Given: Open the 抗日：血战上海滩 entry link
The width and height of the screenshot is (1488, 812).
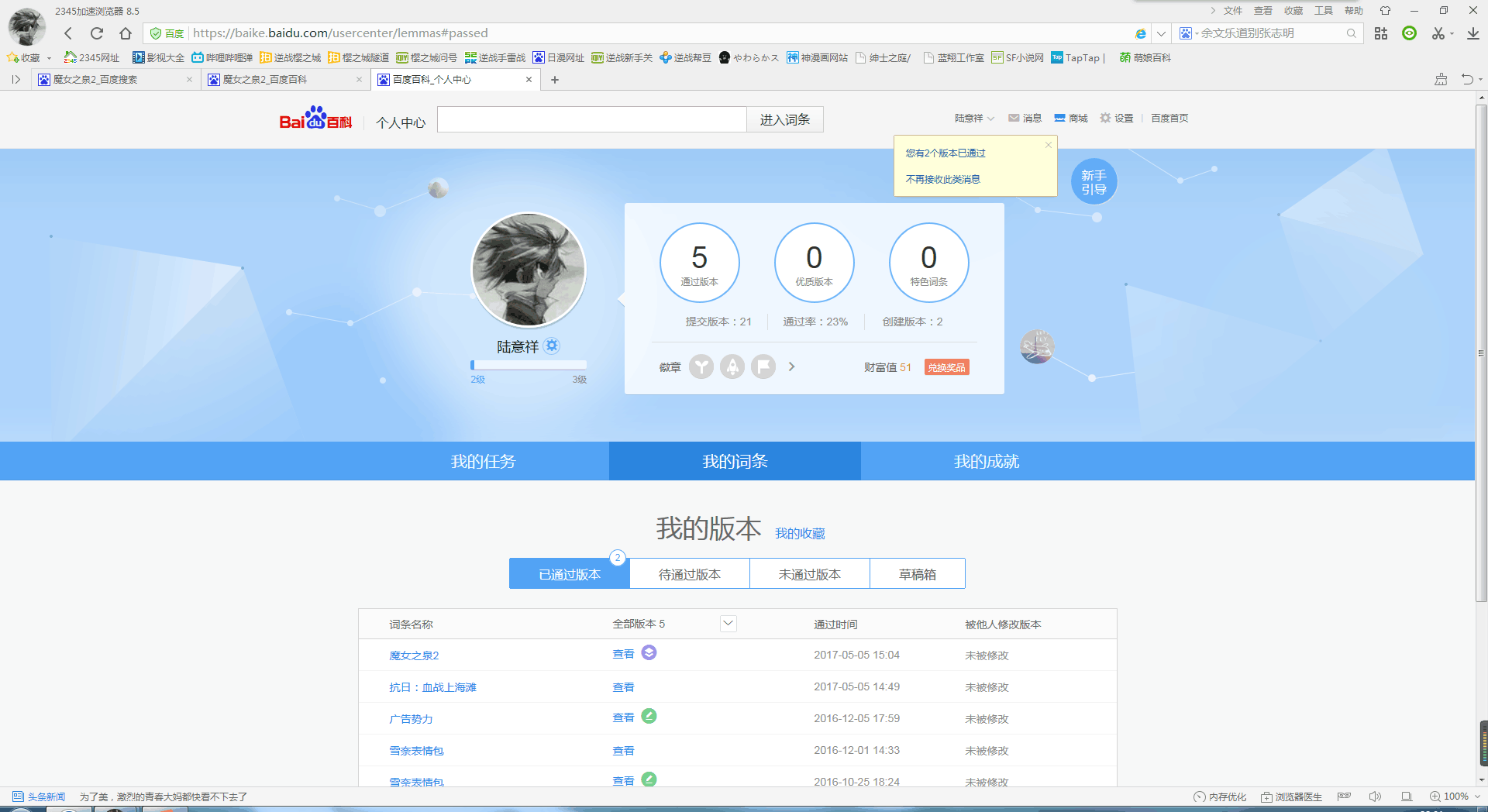Looking at the screenshot, I should (432, 687).
